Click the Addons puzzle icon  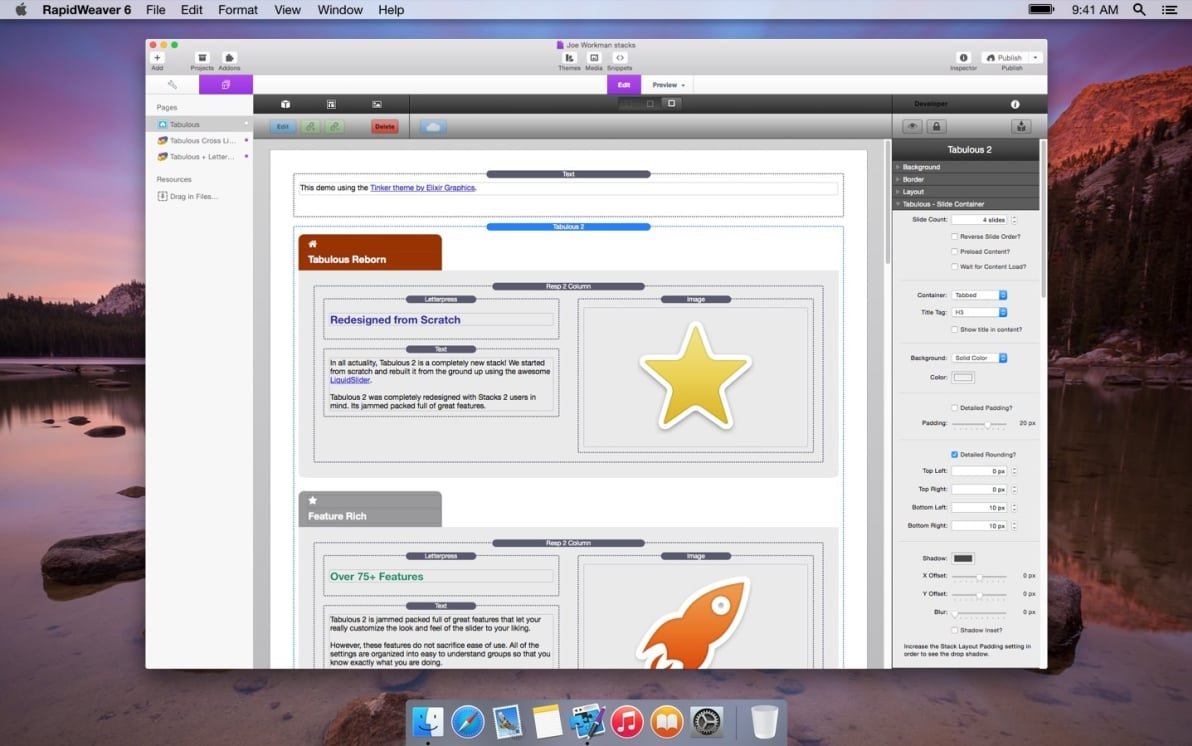click(x=229, y=59)
